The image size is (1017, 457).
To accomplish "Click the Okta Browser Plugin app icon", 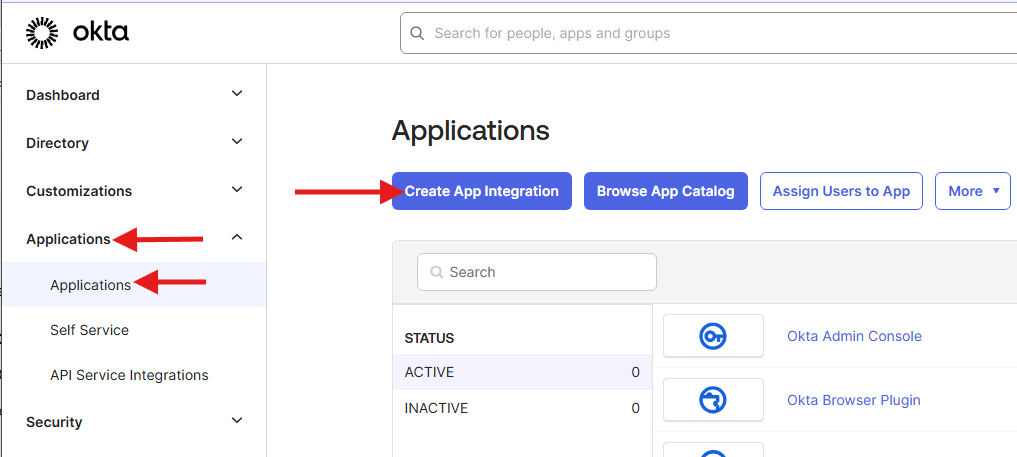I will (x=713, y=400).
